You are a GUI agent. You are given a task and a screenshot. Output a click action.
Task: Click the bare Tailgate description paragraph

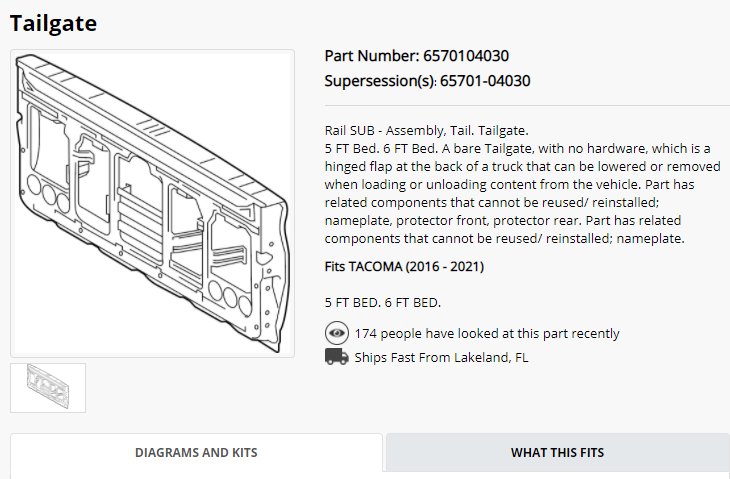(x=522, y=193)
